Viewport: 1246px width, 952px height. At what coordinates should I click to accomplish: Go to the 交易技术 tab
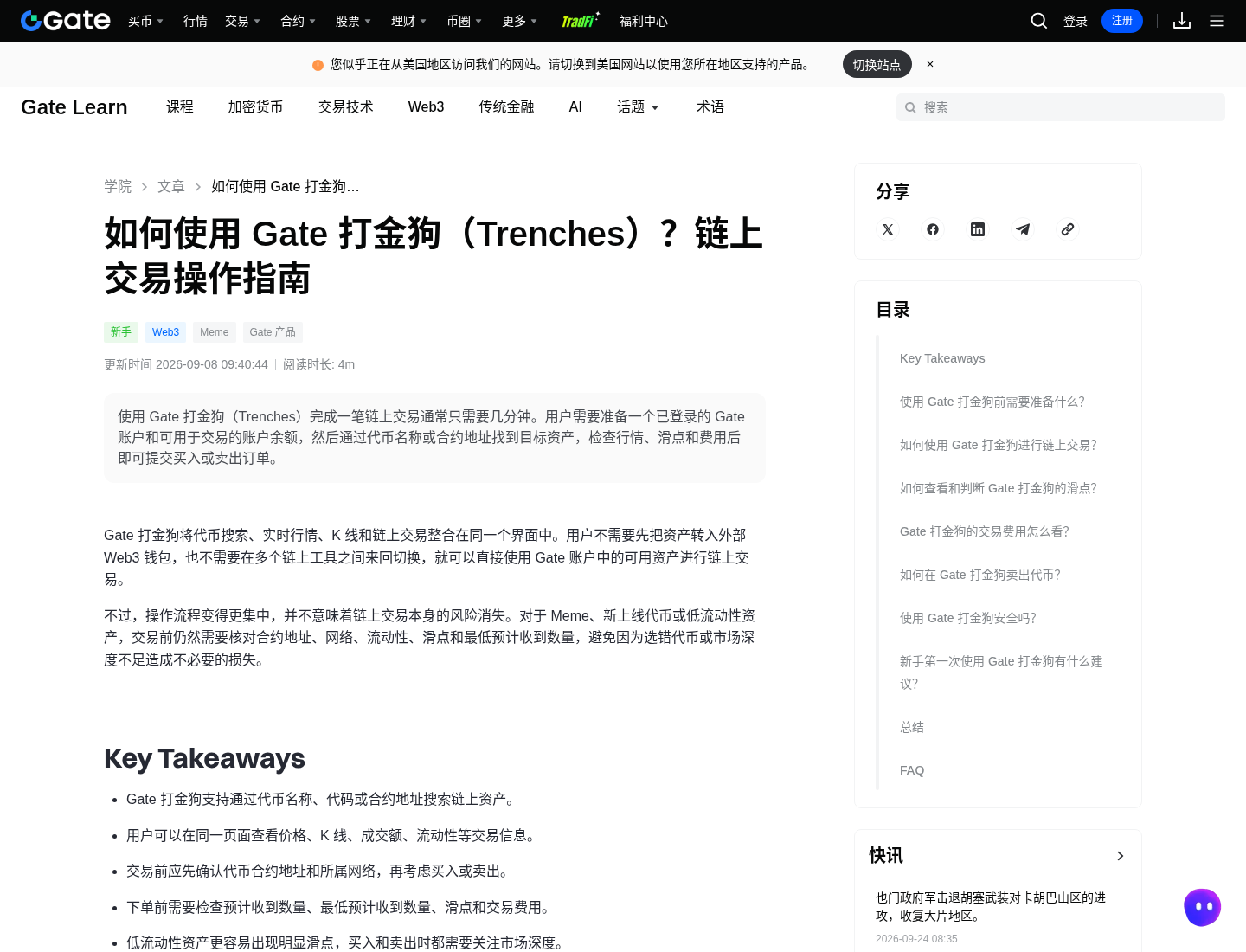pos(346,106)
